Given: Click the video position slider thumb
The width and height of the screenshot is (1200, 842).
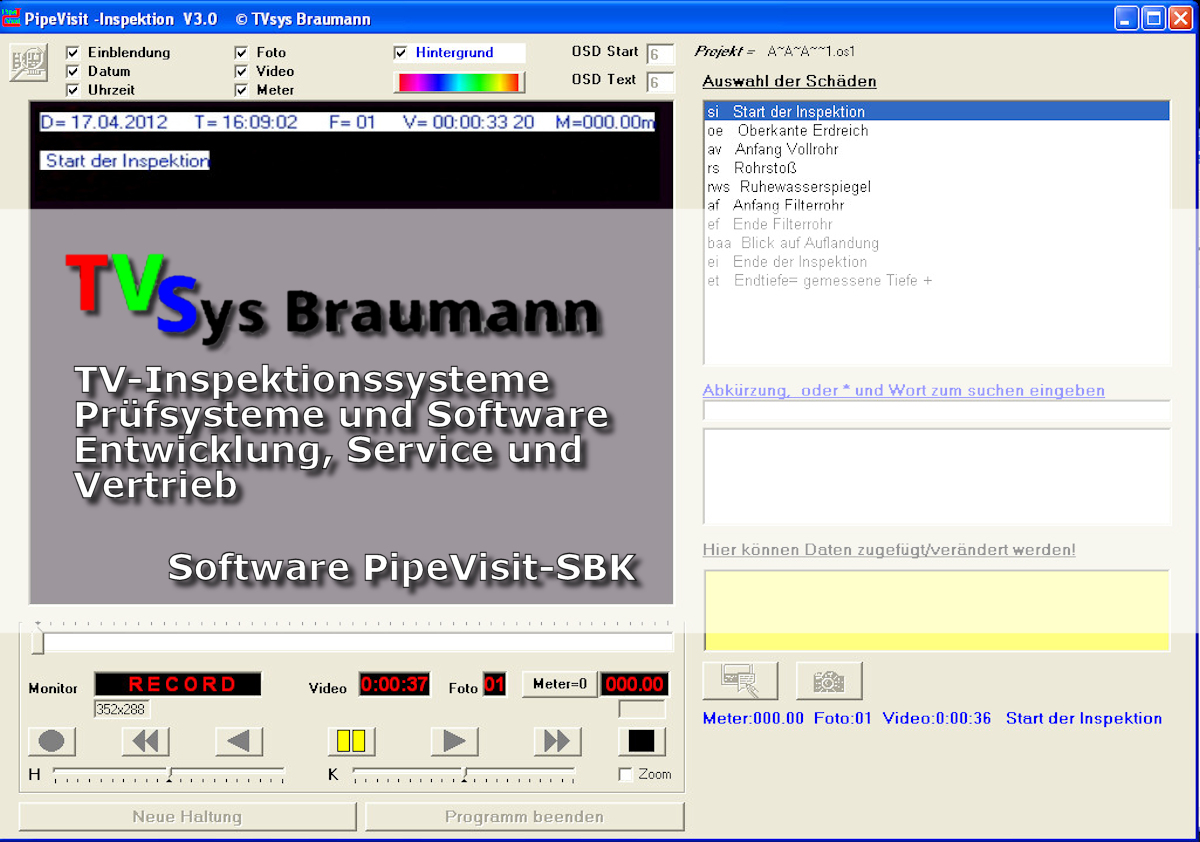Looking at the screenshot, I should (x=38, y=641).
